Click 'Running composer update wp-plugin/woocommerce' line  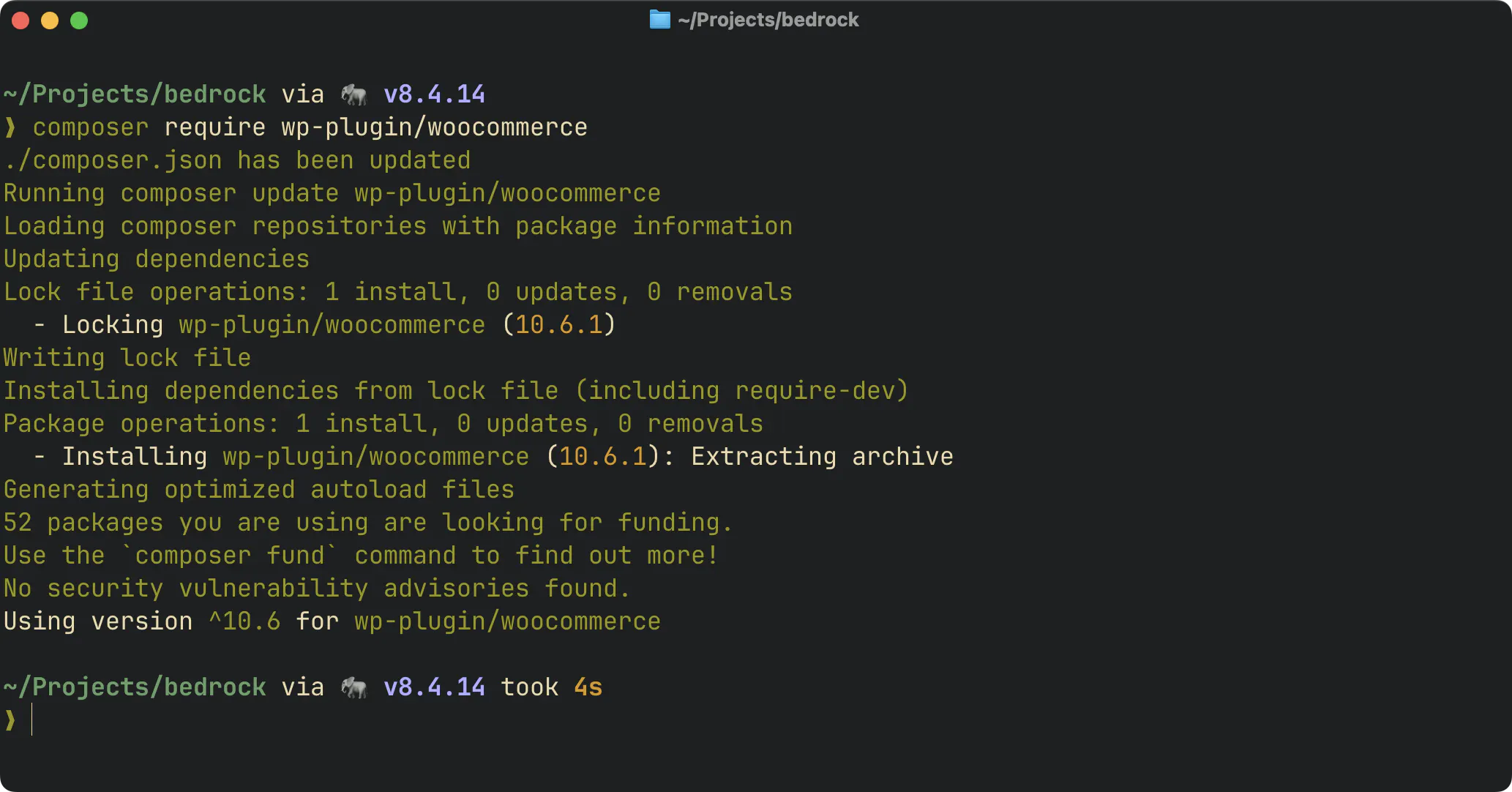pos(332,193)
